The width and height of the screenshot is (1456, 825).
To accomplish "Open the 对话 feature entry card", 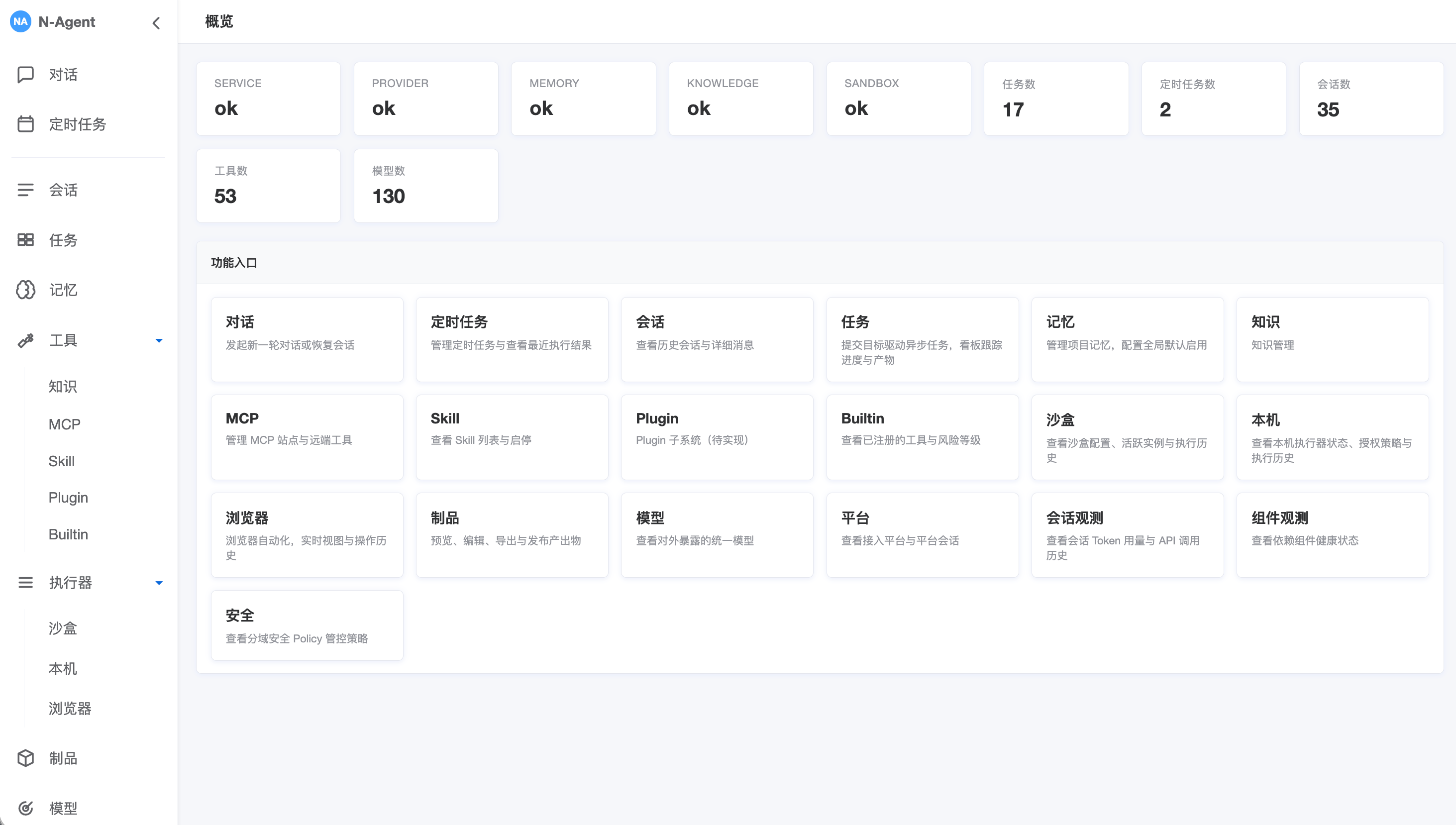I will 307,339.
